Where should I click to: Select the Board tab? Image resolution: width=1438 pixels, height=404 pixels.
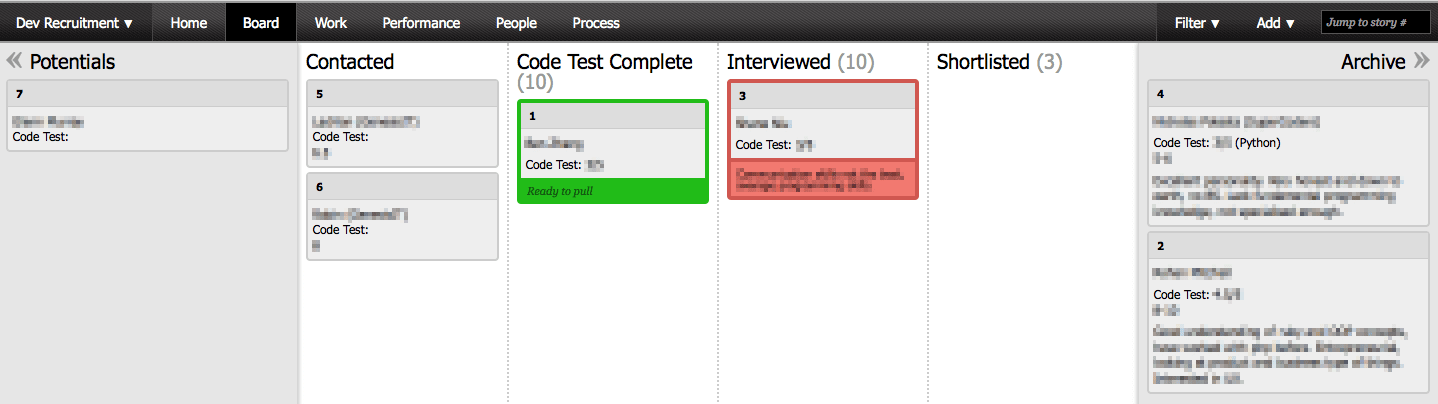point(261,22)
